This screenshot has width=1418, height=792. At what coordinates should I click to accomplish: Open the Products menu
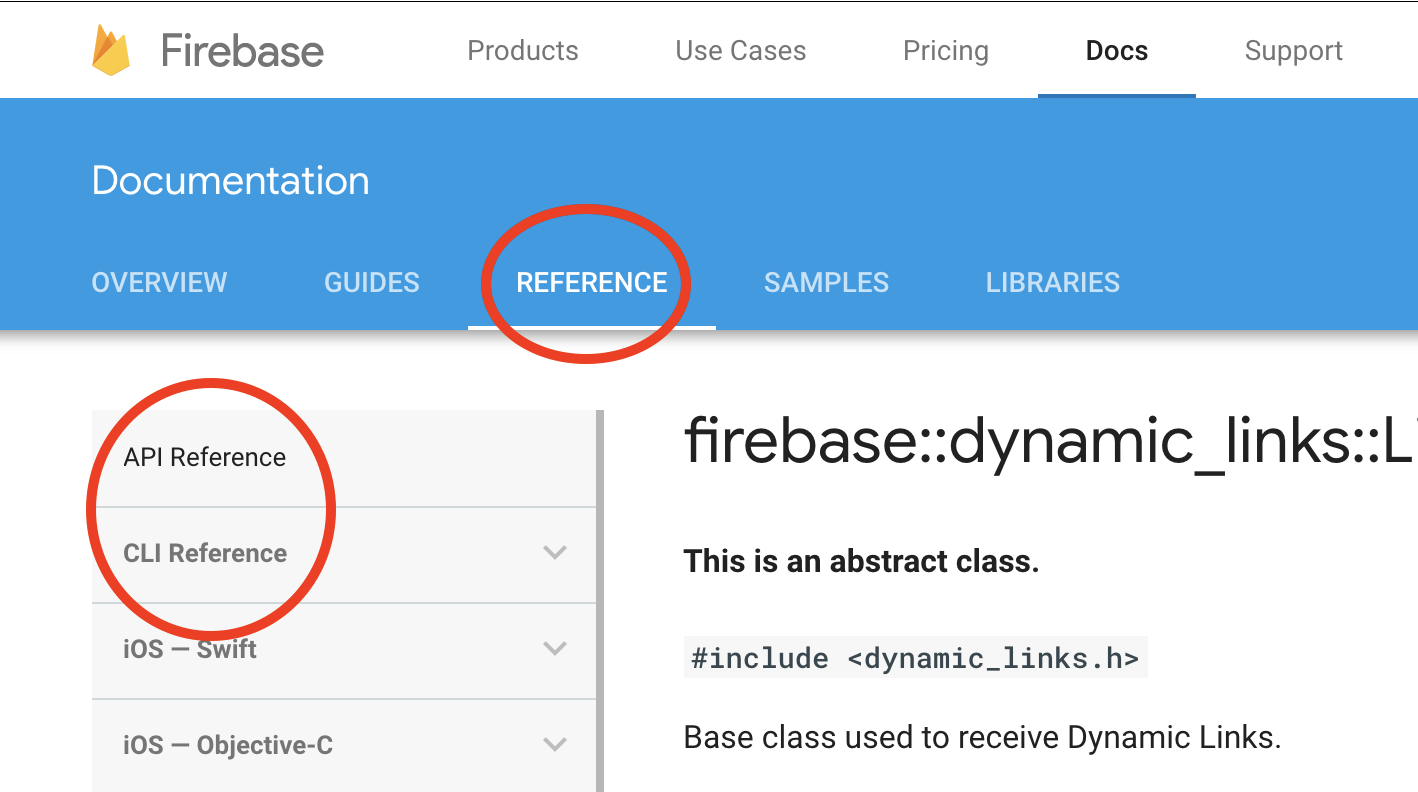pos(522,50)
